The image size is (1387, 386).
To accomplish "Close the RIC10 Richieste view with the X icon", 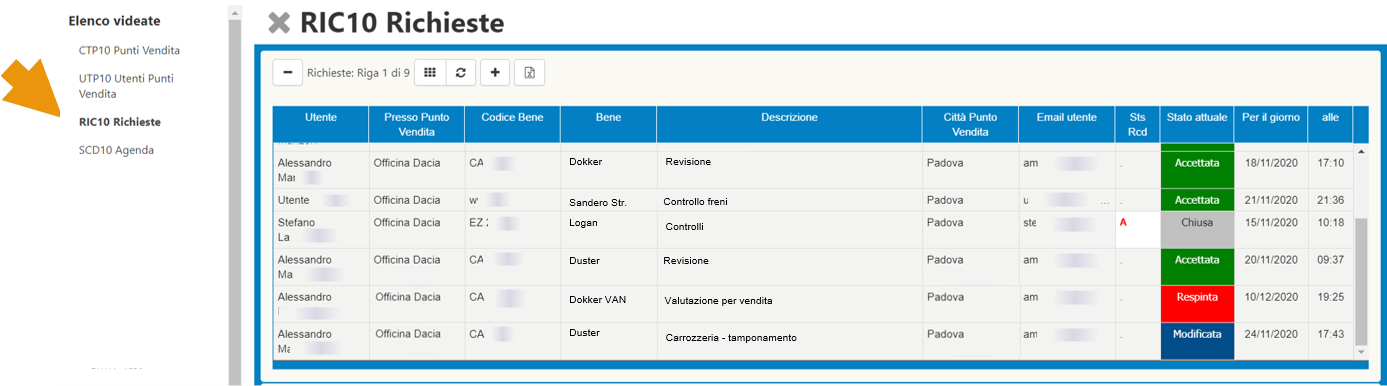I will (278, 23).
